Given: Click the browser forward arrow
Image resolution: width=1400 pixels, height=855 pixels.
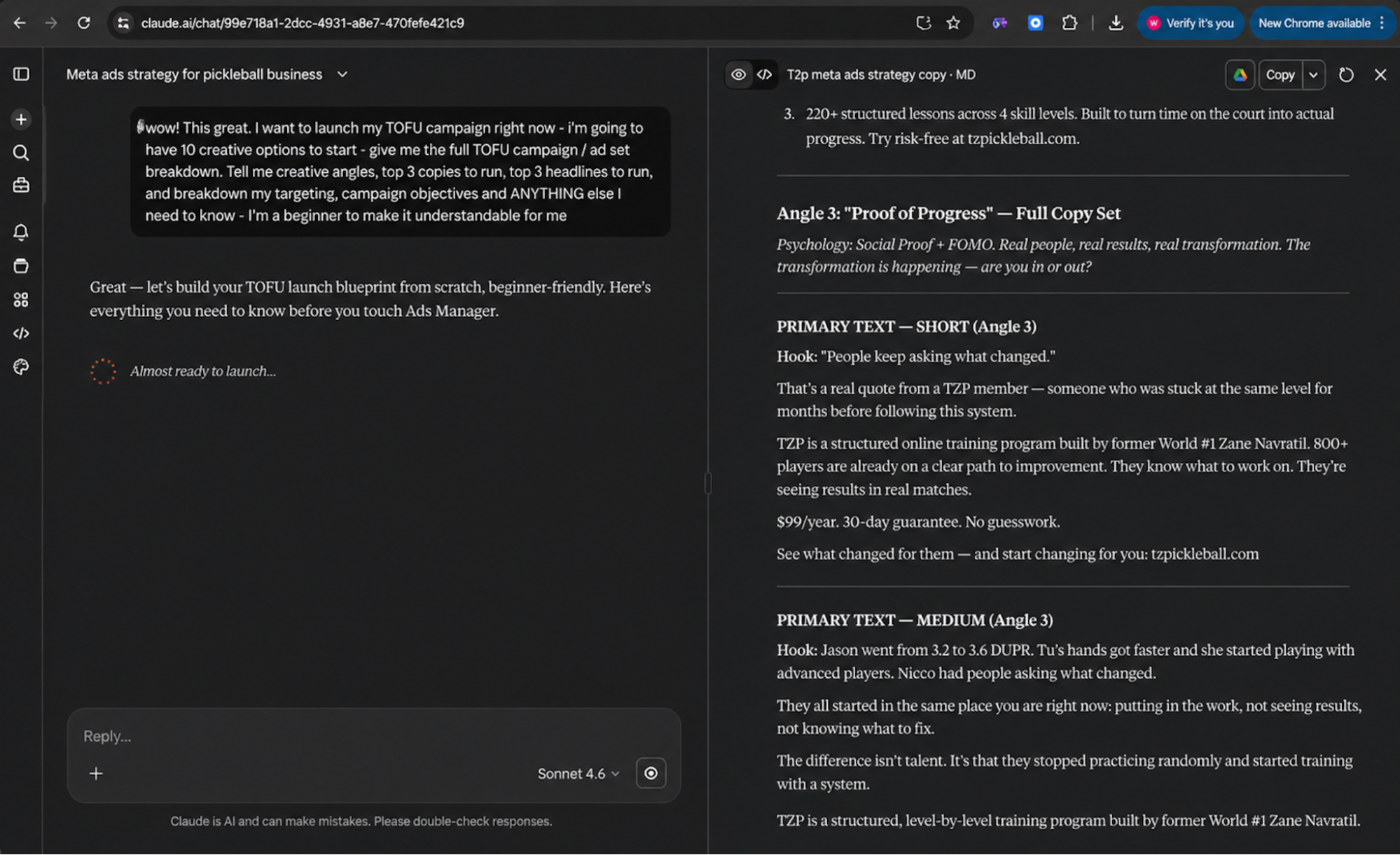Looking at the screenshot, I should pos(51,23).
